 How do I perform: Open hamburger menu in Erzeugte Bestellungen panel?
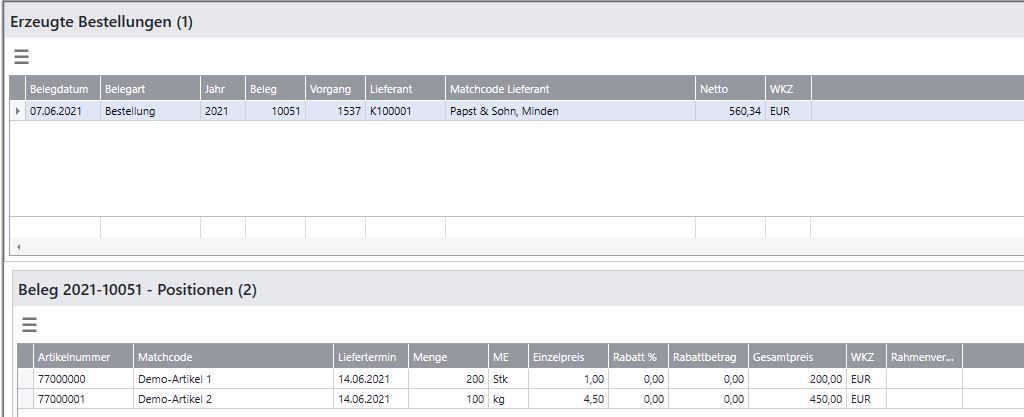(21, 57)
